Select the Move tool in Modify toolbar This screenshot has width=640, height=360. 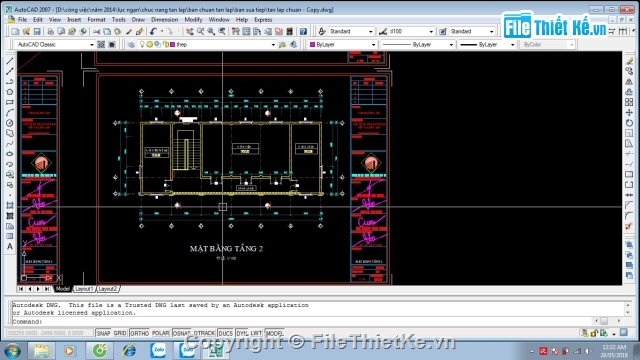(x=629, y=113)
